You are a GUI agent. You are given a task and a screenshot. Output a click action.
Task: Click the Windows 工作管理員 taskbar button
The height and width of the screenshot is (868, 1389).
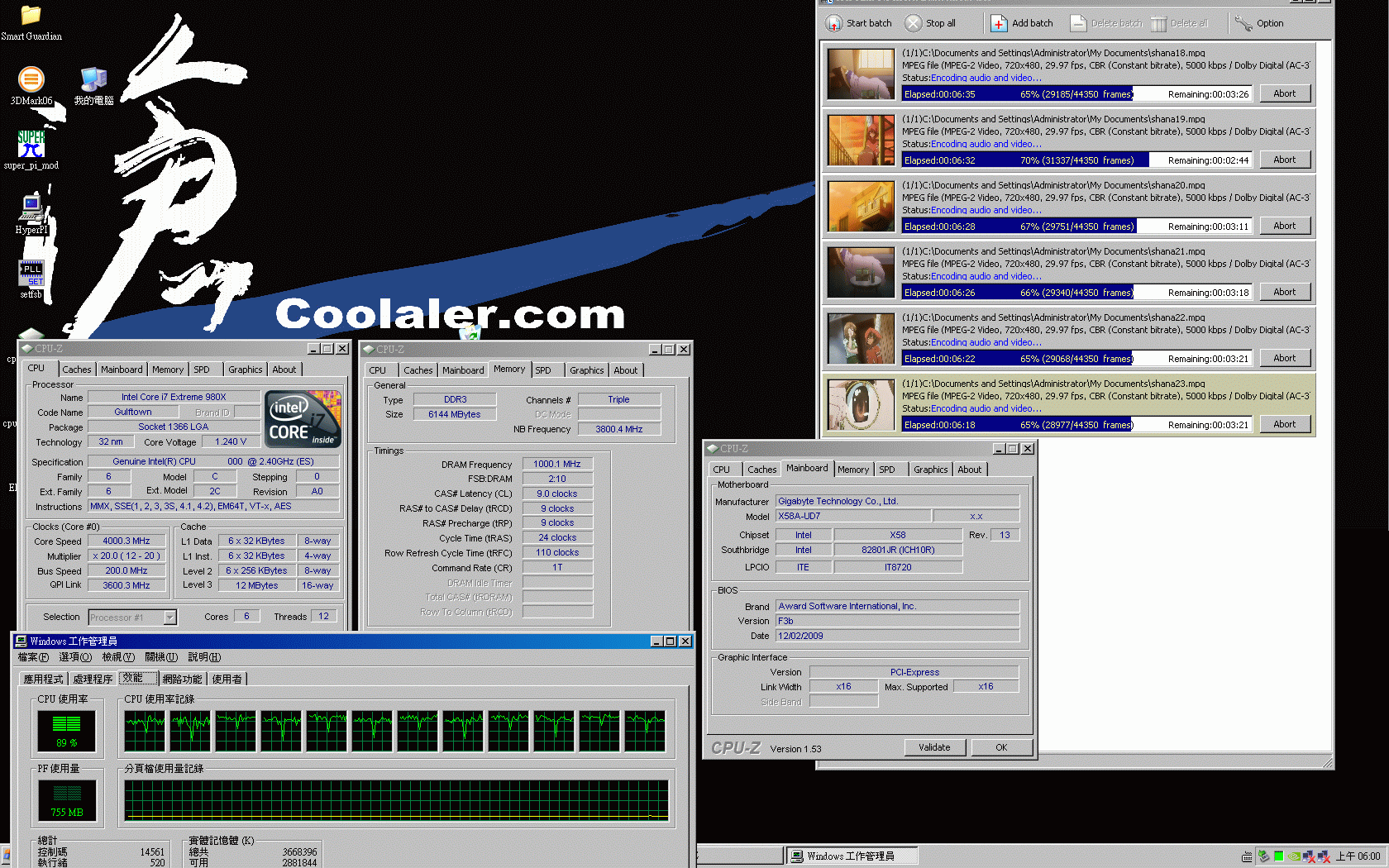point(851,856)
